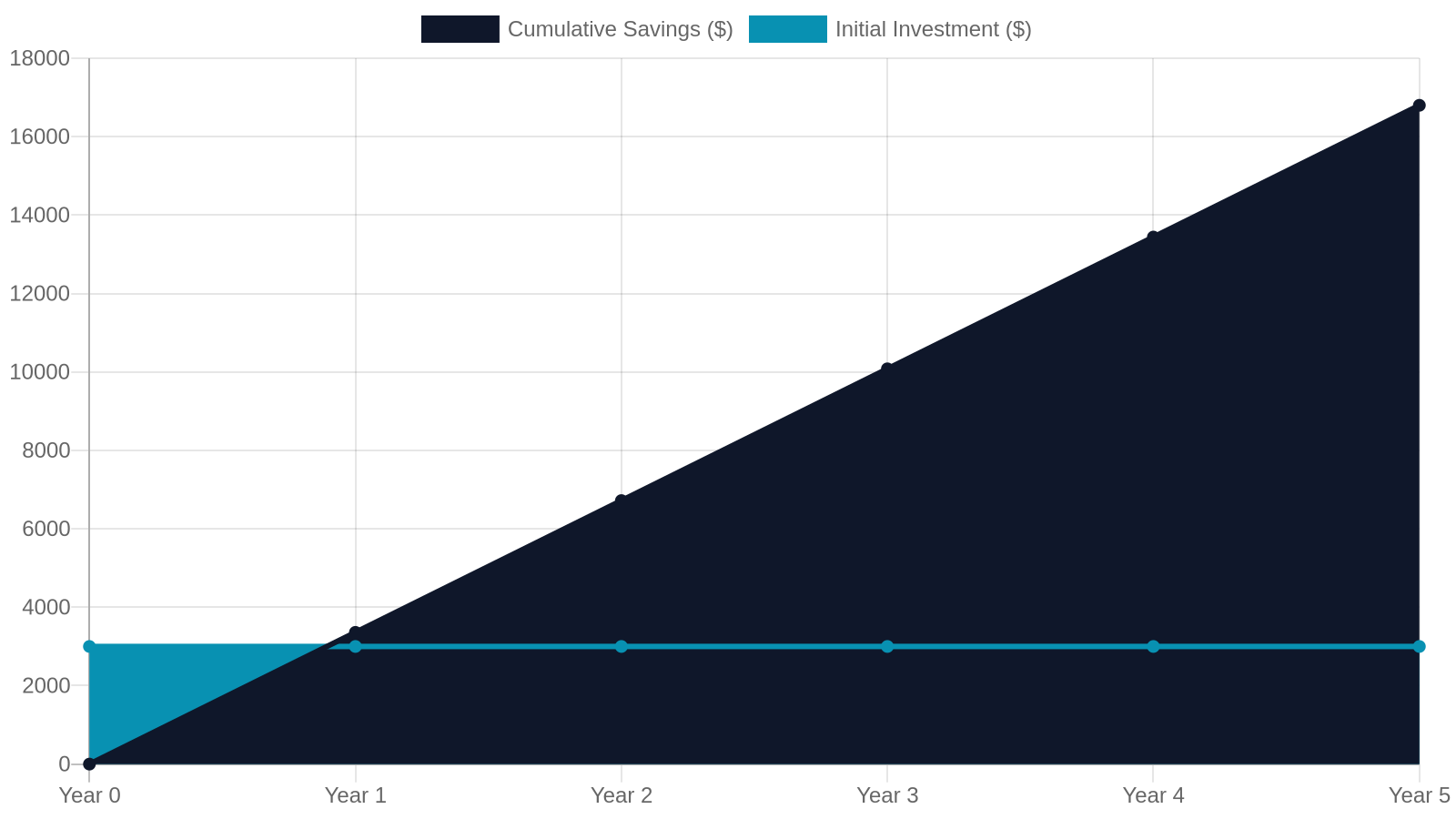Image resolution: width=1456 pixels, height=819 pixels.
Task: Select the Cumulative Savings point at Year 2
Action: click(x=622, y=500)
